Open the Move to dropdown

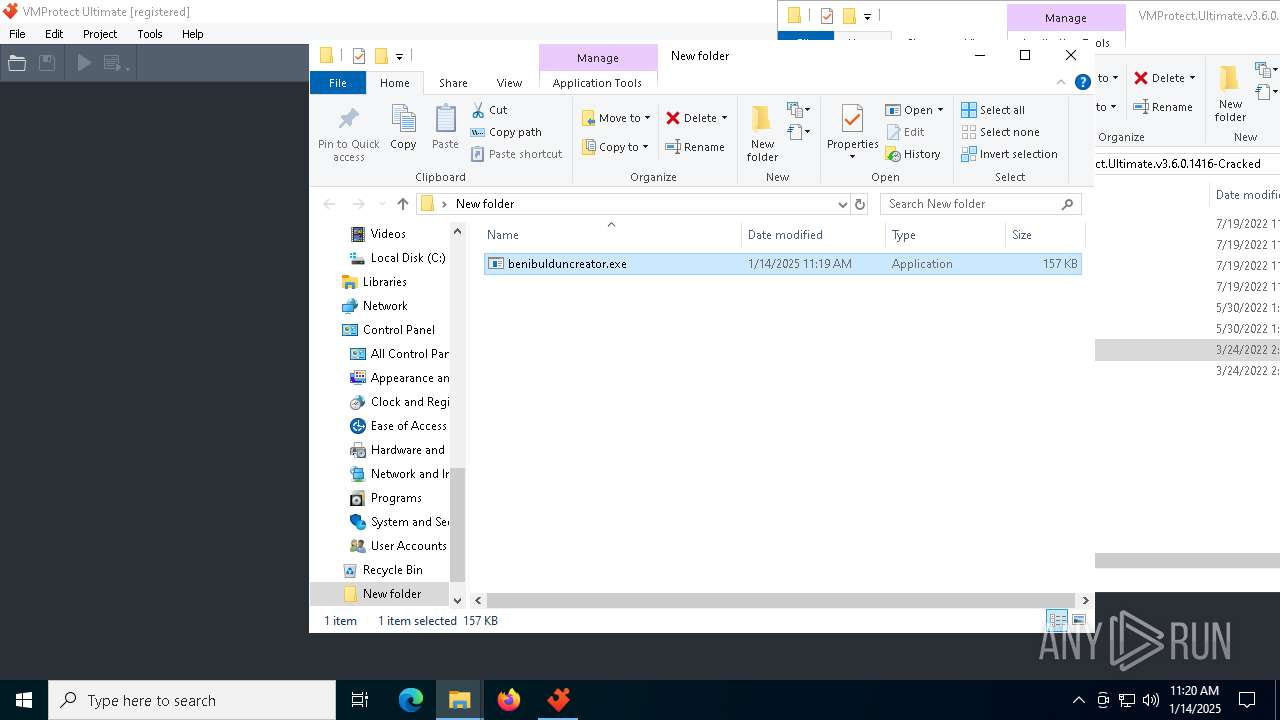click(x=616, y=118)
